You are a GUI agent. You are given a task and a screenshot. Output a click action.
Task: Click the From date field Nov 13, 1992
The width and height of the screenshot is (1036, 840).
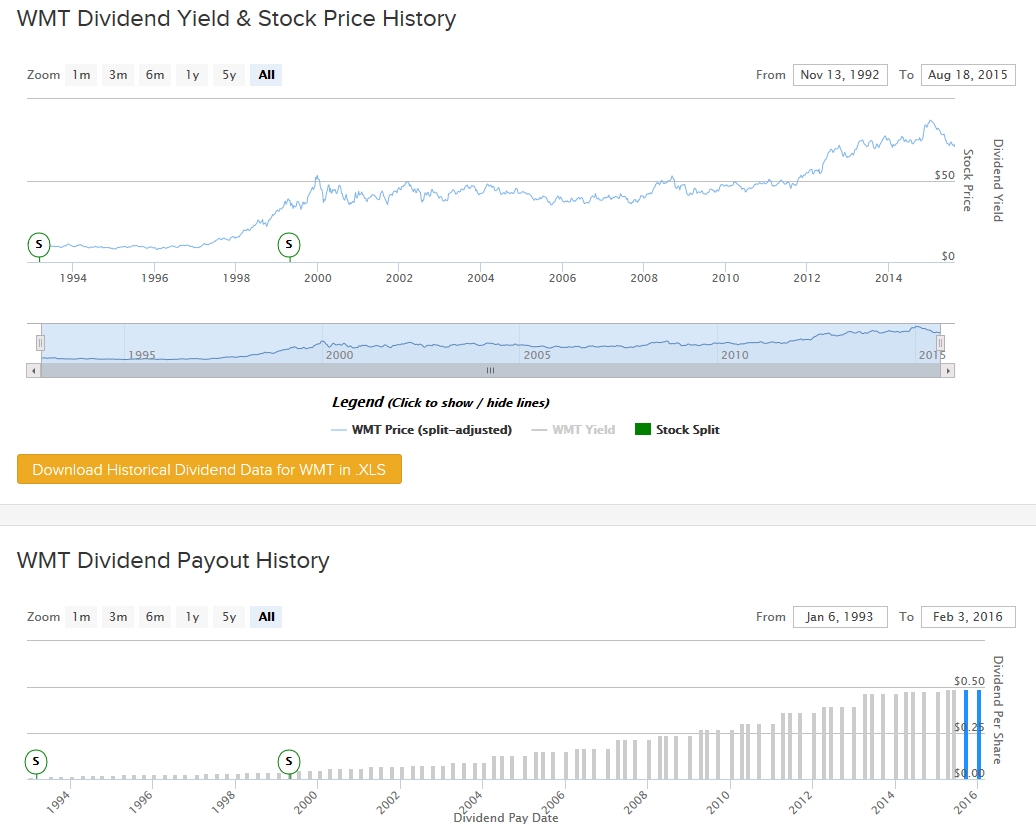pyautogui.click(x=840, y=75)
